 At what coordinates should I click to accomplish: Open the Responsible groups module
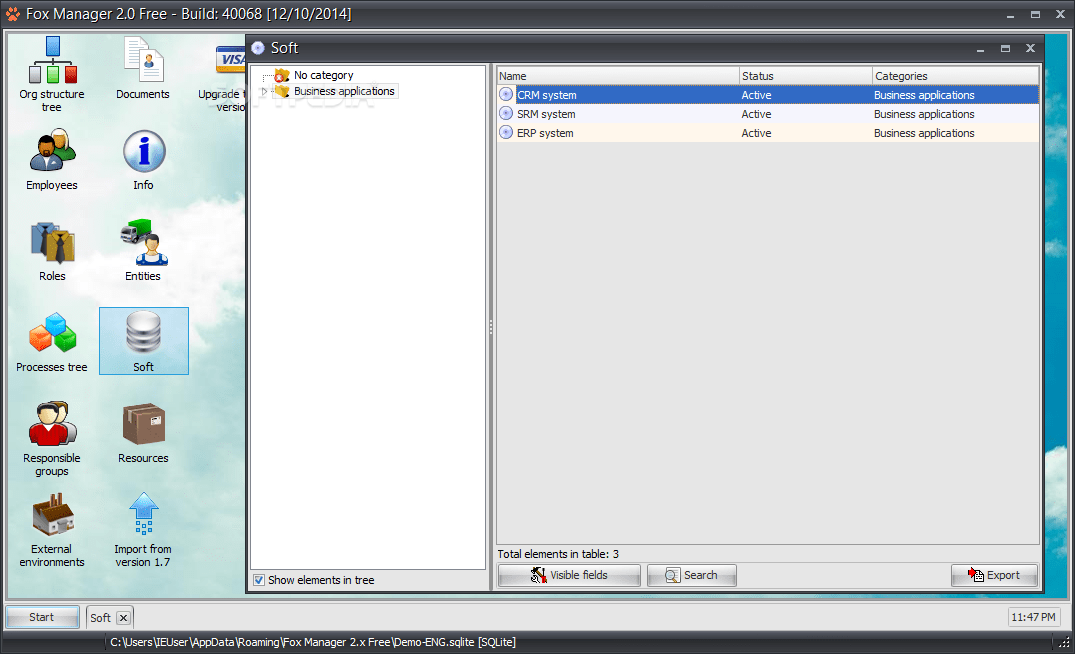[52, 430]
